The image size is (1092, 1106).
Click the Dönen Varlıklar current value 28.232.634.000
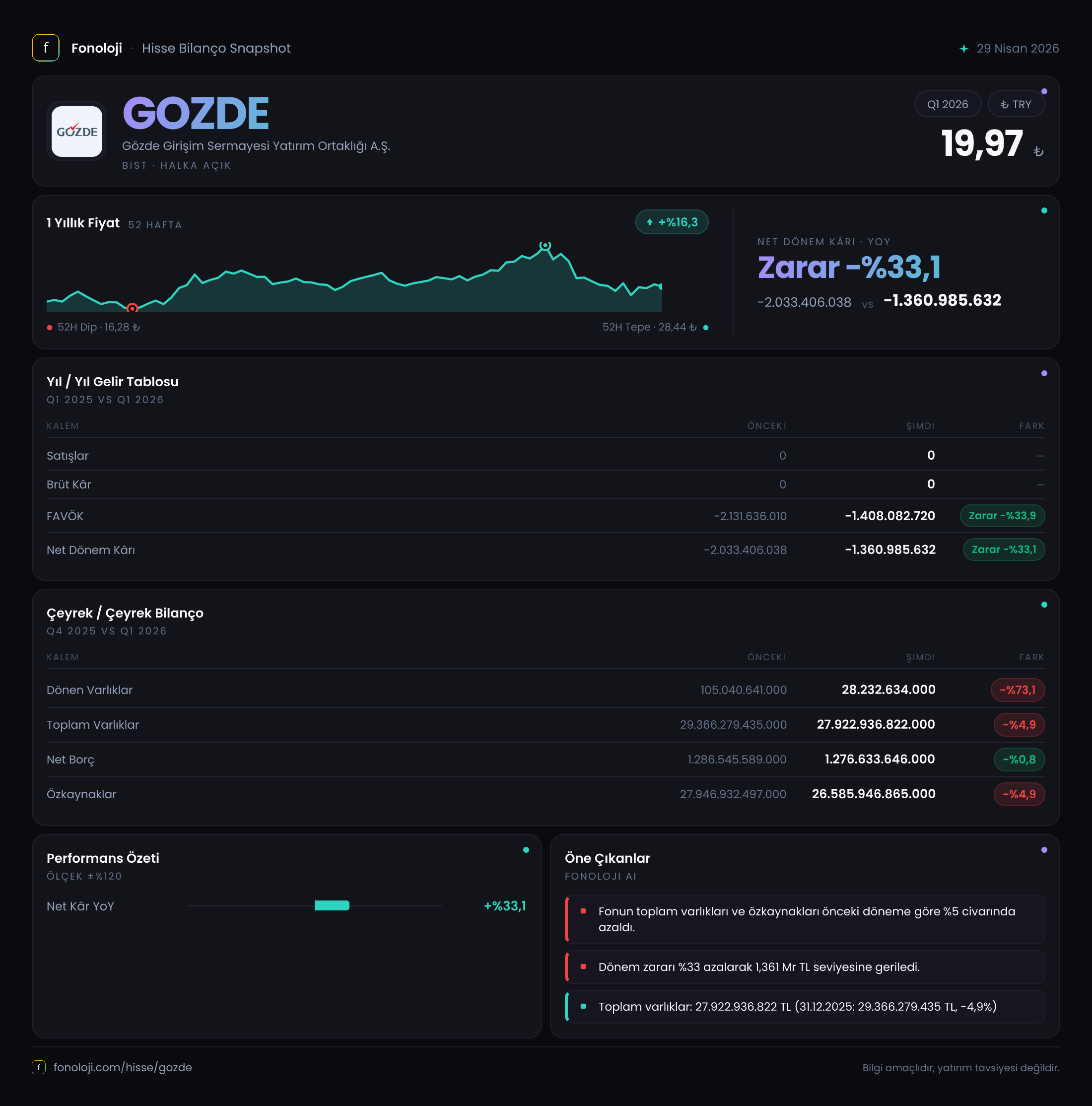tap(888, 690)
